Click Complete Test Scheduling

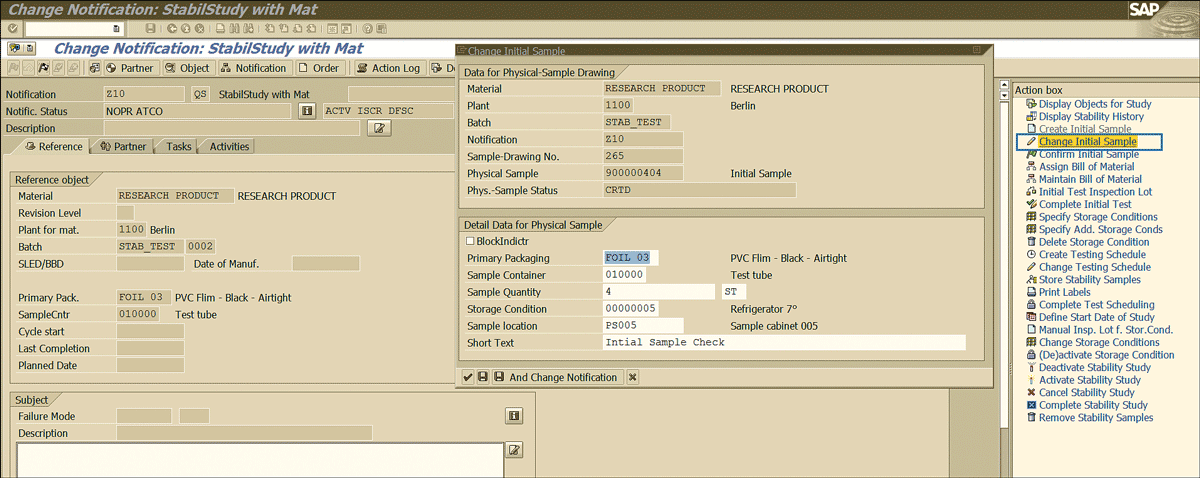coord(1096,305)
